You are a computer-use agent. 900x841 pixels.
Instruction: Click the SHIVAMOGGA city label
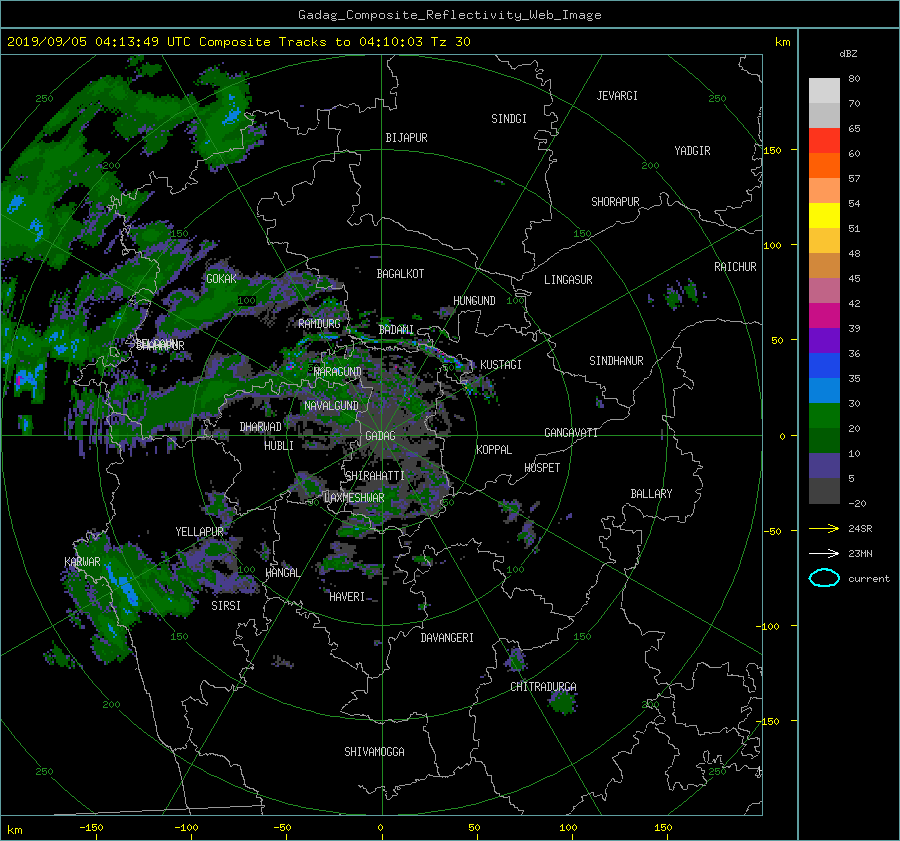pos(374,752)
